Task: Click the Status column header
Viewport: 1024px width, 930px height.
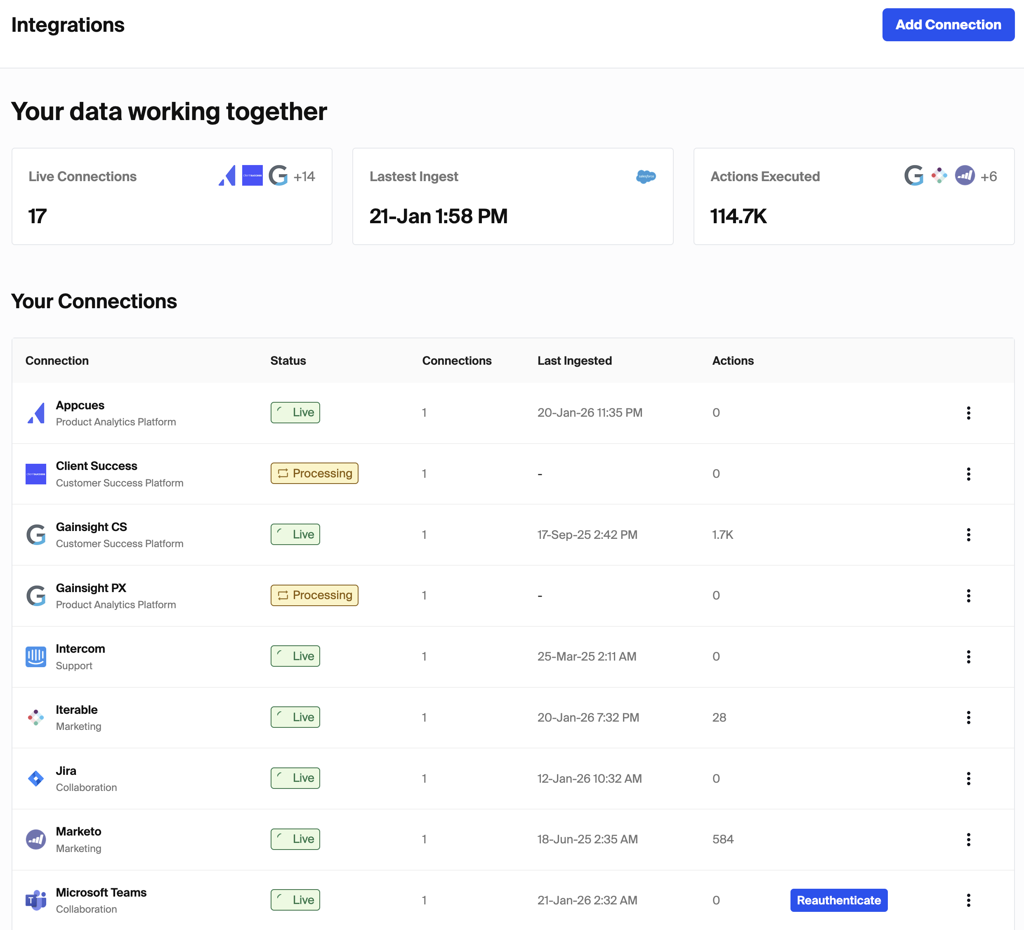Action: [288, 361]
